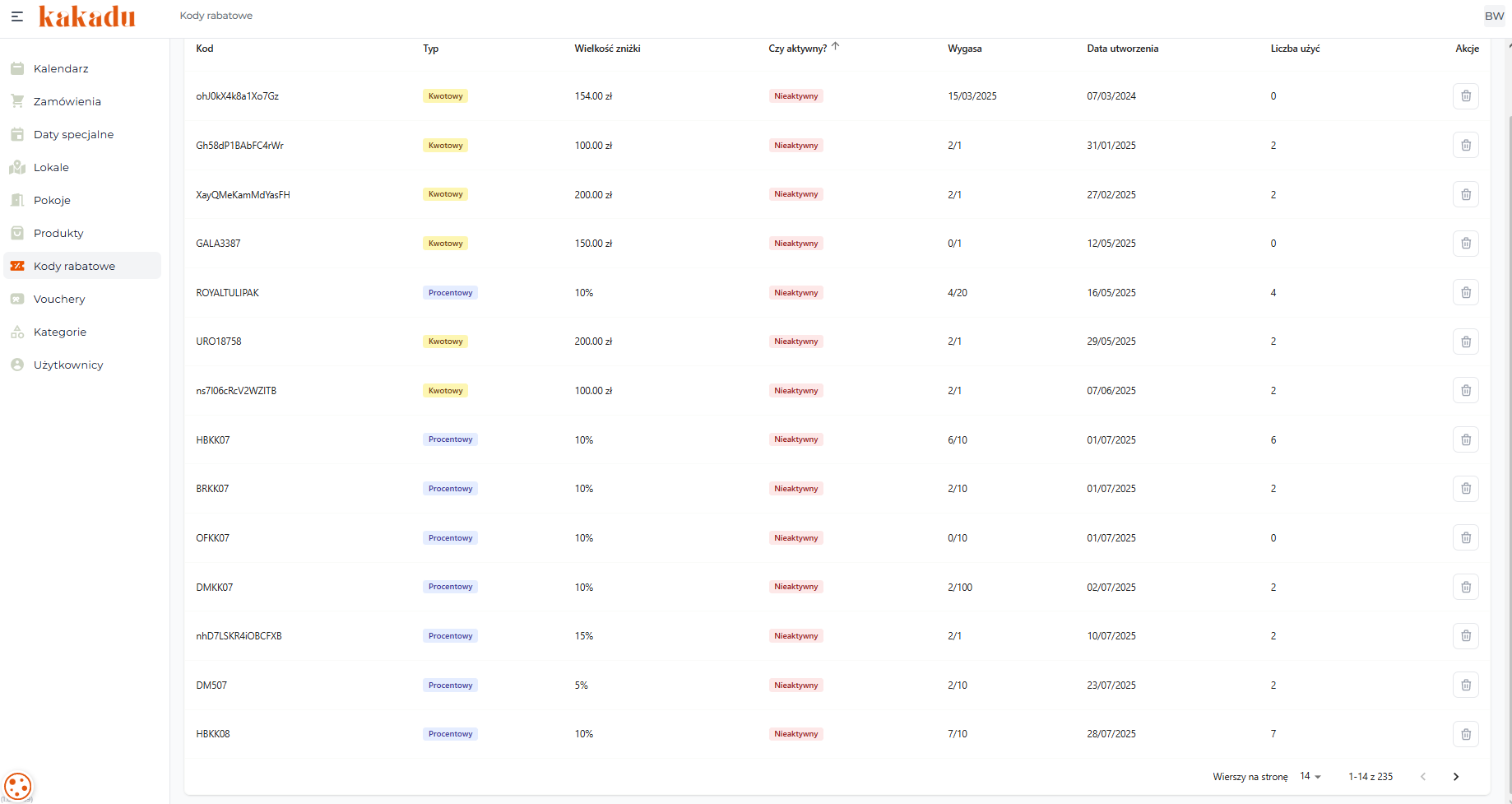Click the BW user avatar

pos(1494,16)
